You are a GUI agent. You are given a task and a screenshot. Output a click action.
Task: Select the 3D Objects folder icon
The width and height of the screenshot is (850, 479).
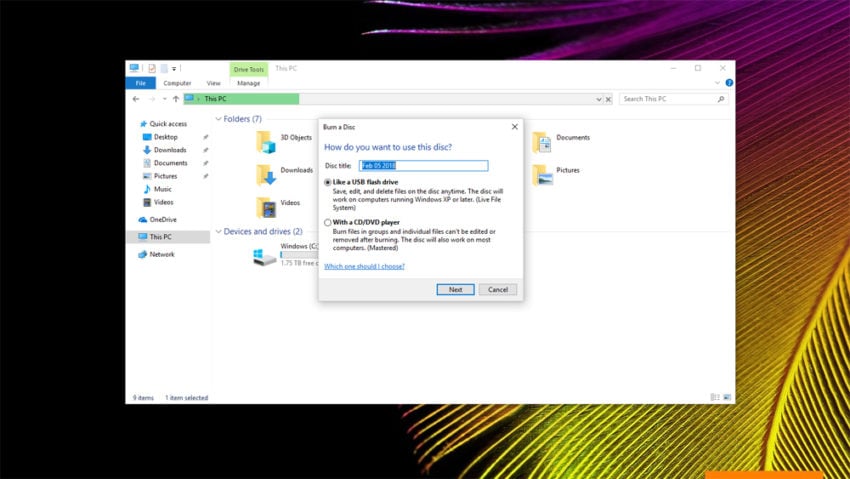pyautogui.click(x=266, y=142)
